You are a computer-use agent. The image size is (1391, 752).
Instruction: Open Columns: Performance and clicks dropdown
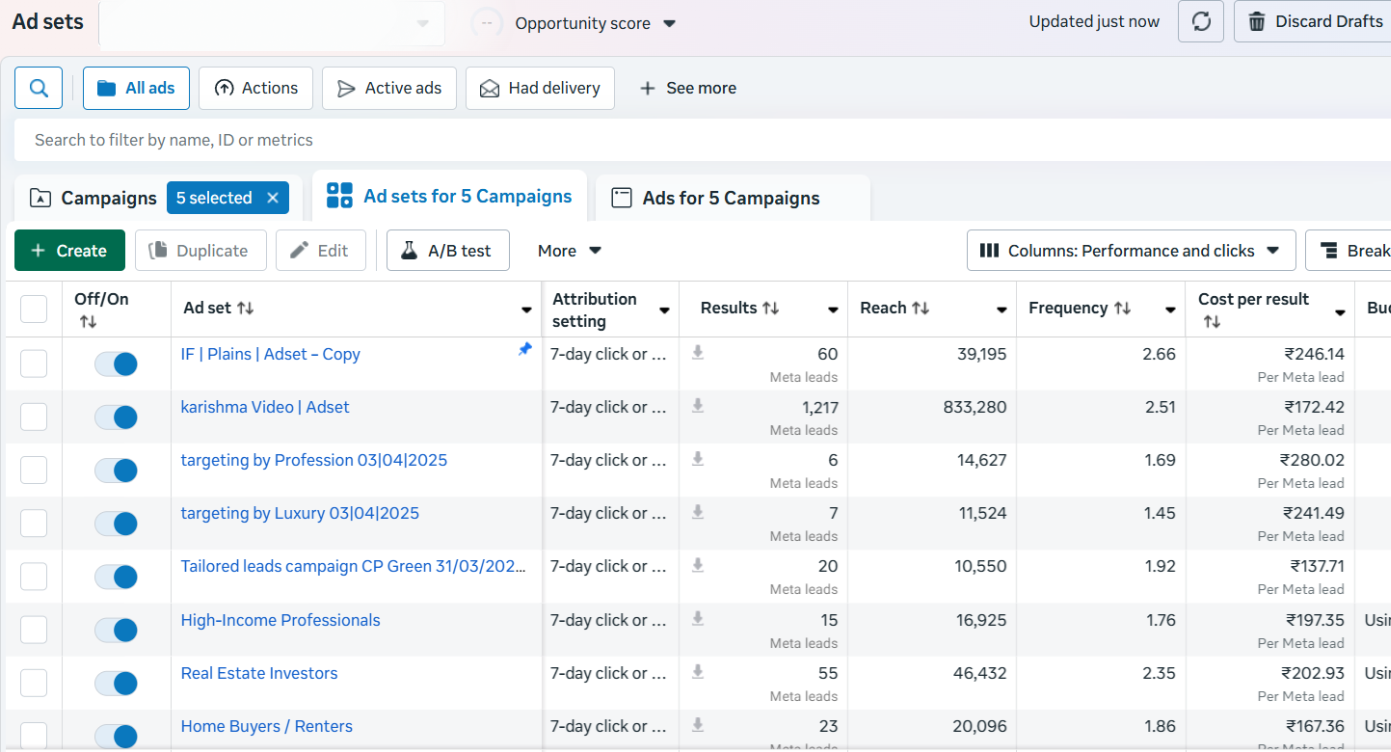[1131, 250]
